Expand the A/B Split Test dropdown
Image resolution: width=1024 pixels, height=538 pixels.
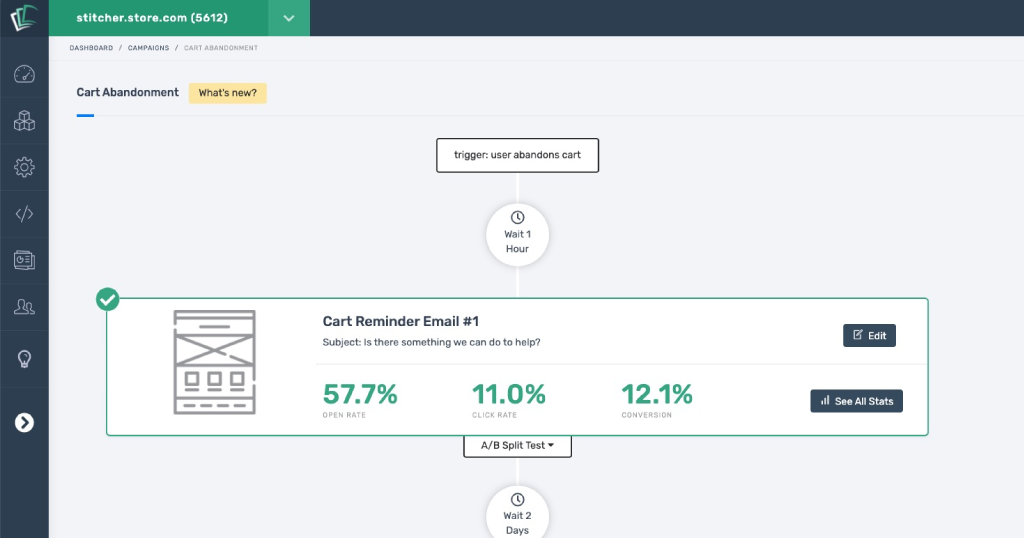pyautogui.click(x=517, y=445)
